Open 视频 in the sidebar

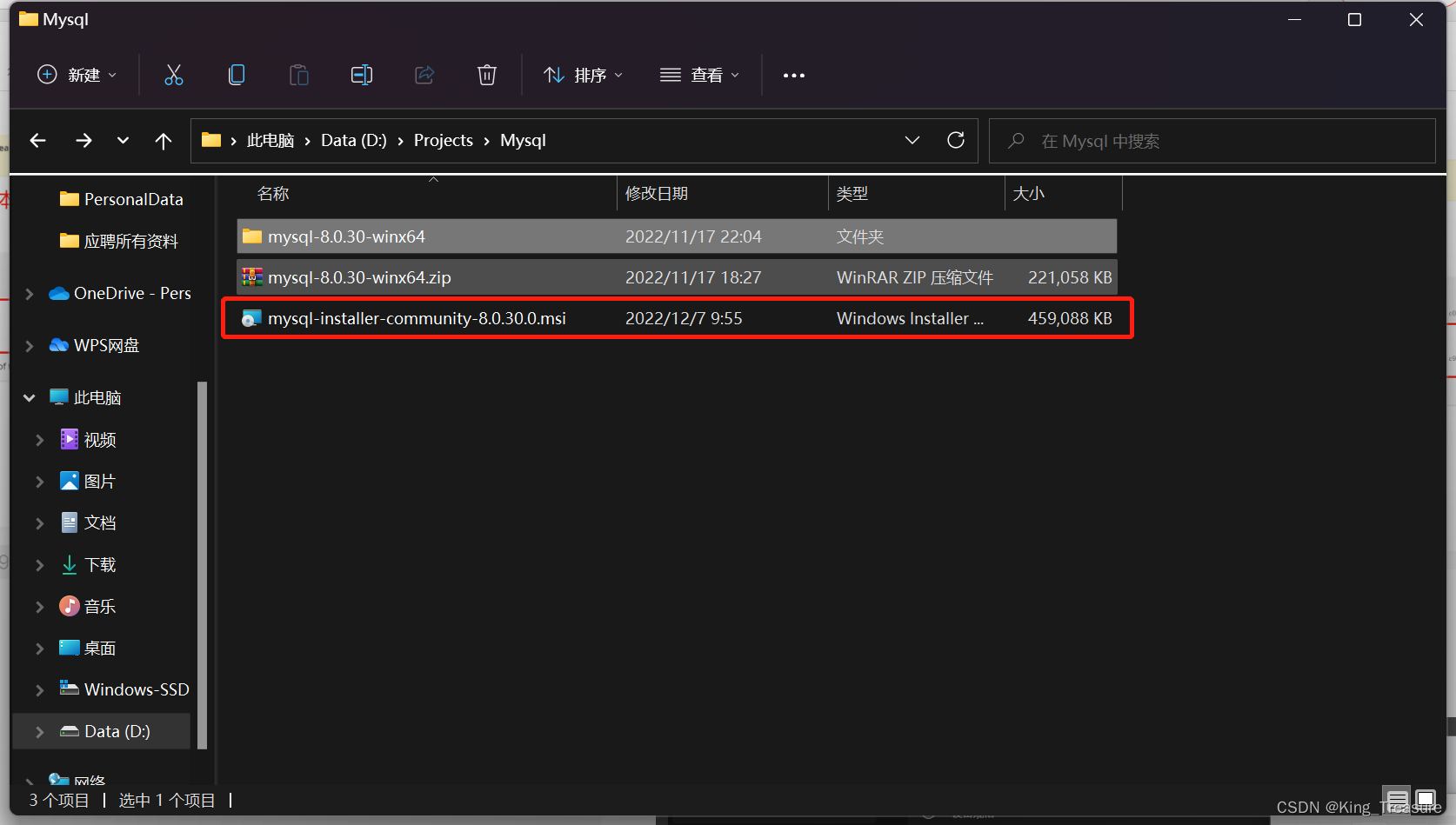[88, 440]
